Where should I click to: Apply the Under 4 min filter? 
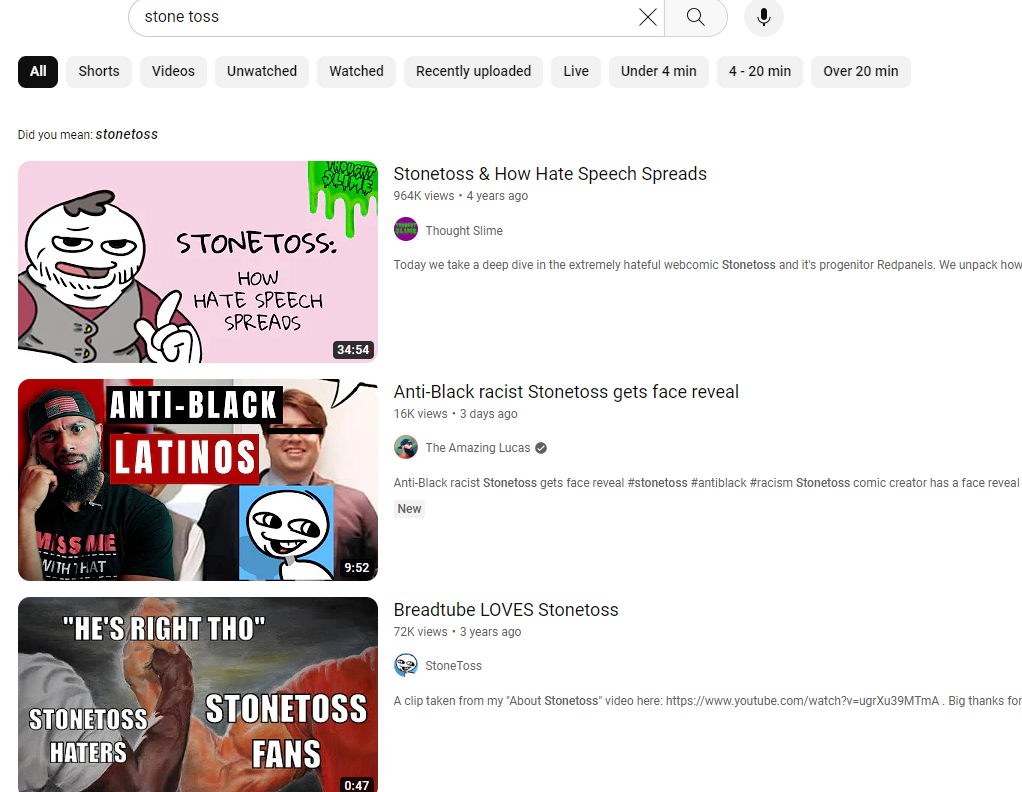coord(658,71)
